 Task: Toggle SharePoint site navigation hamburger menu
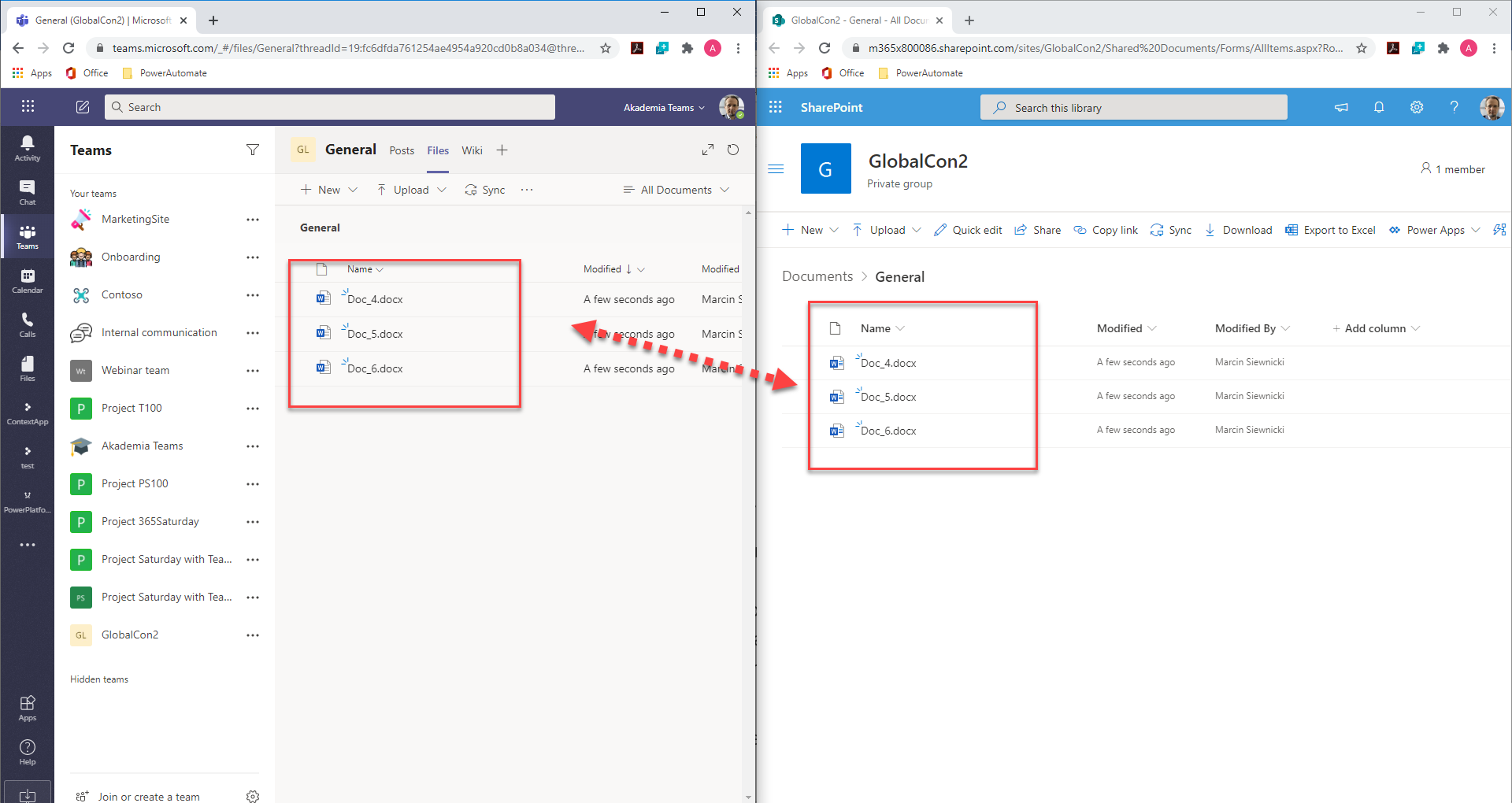[776, 168]
